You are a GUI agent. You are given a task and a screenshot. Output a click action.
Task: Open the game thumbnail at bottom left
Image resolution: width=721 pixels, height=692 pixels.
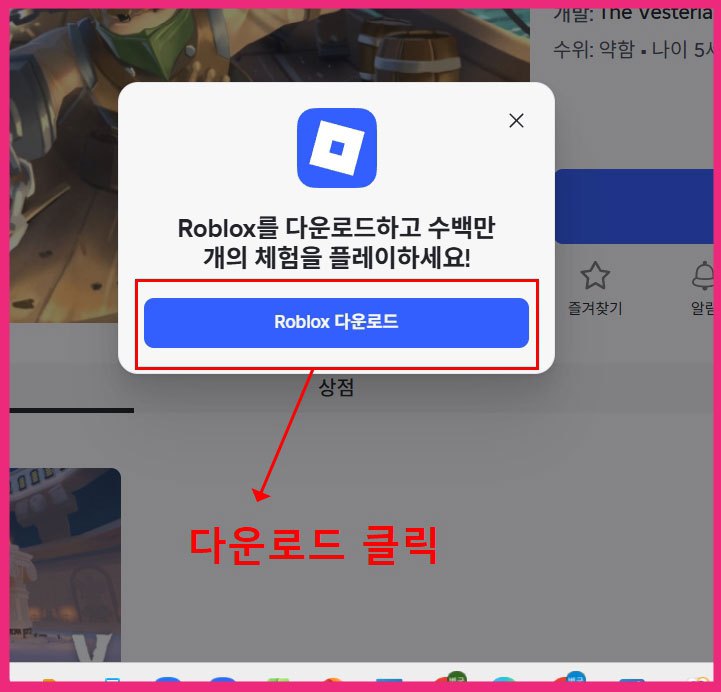pos(65,565)
